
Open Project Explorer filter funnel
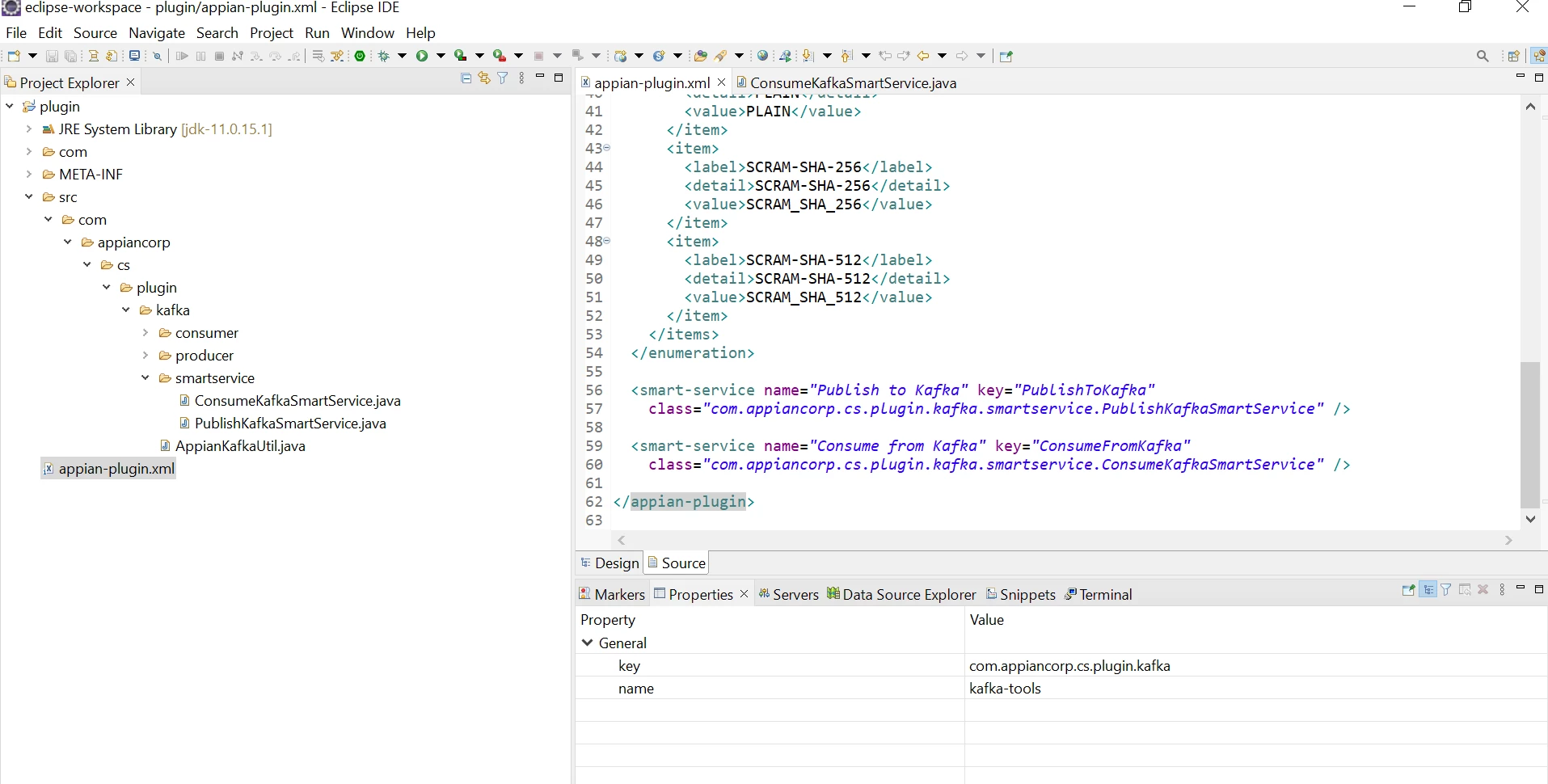(x=503, y=78)
